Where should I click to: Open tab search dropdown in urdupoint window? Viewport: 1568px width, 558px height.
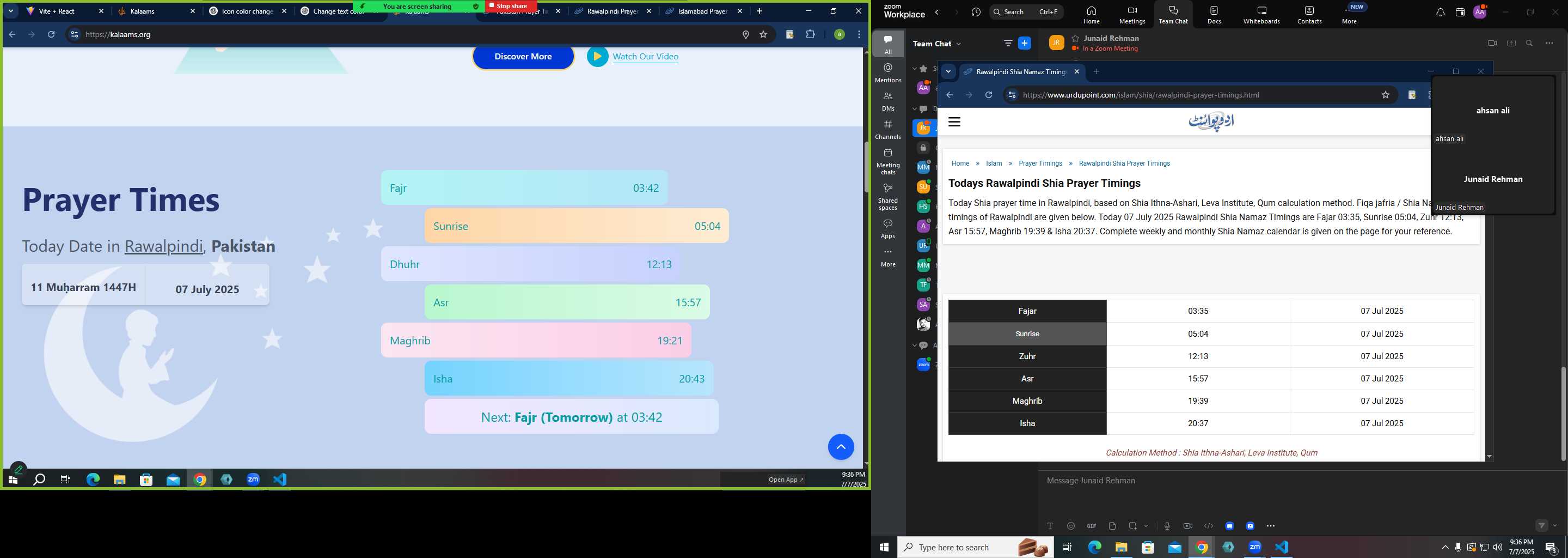tap(948, 71)
